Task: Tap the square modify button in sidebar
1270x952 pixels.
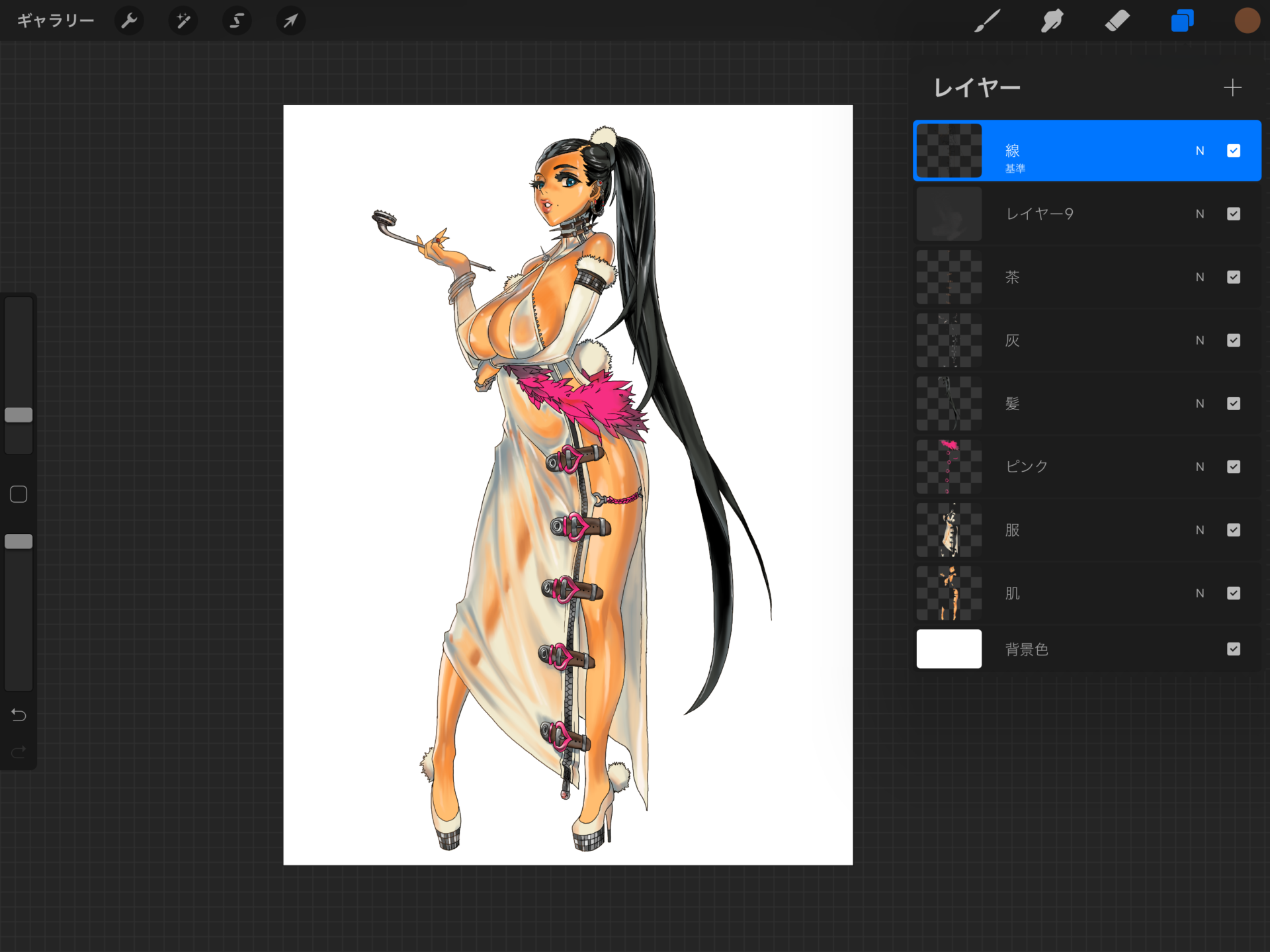Action: 19,494
